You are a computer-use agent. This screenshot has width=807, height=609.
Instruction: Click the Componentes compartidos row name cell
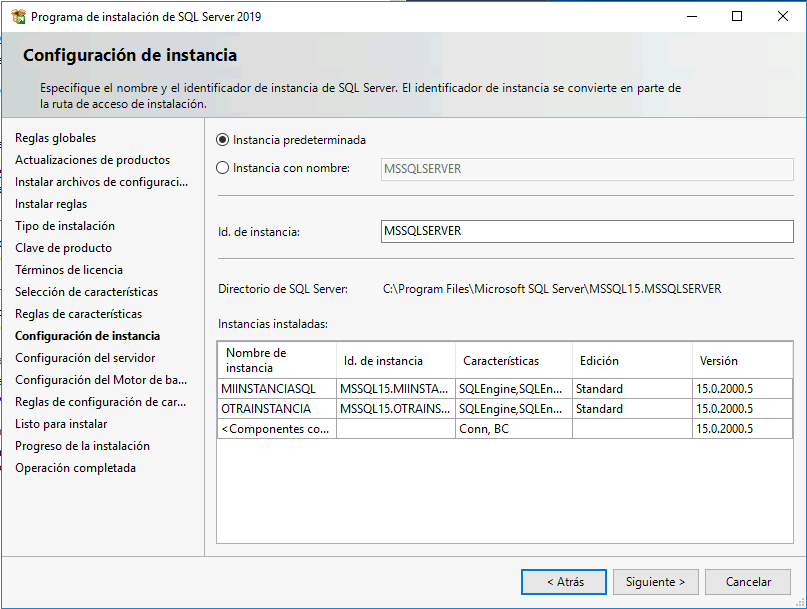277,429
